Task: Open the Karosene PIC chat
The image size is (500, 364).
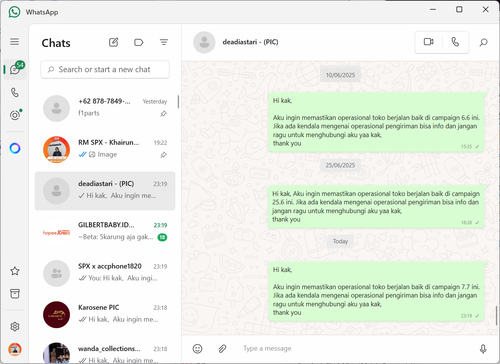Action: tap(105, 315)
